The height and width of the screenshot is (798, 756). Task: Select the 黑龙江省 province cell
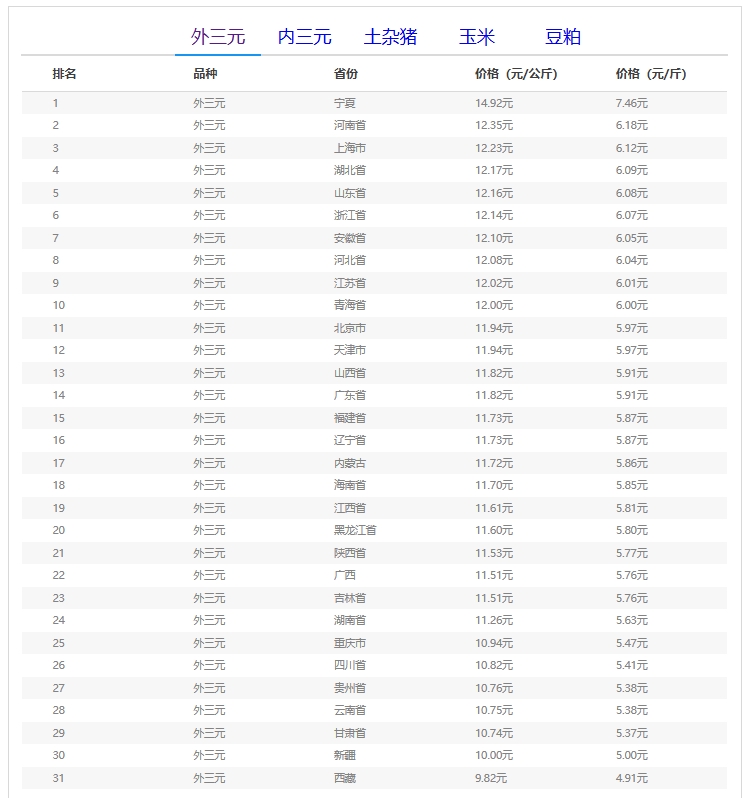tap(355, 530)
